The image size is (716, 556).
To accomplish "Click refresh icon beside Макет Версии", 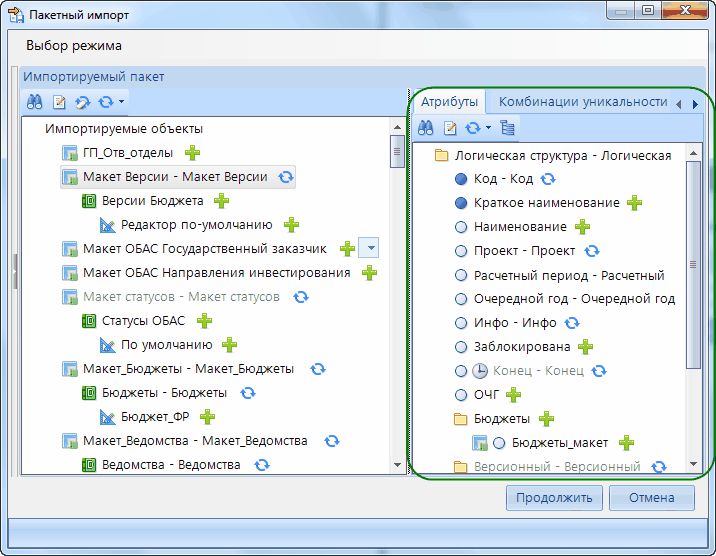I will pyautogui.click(x=286, y=177).
